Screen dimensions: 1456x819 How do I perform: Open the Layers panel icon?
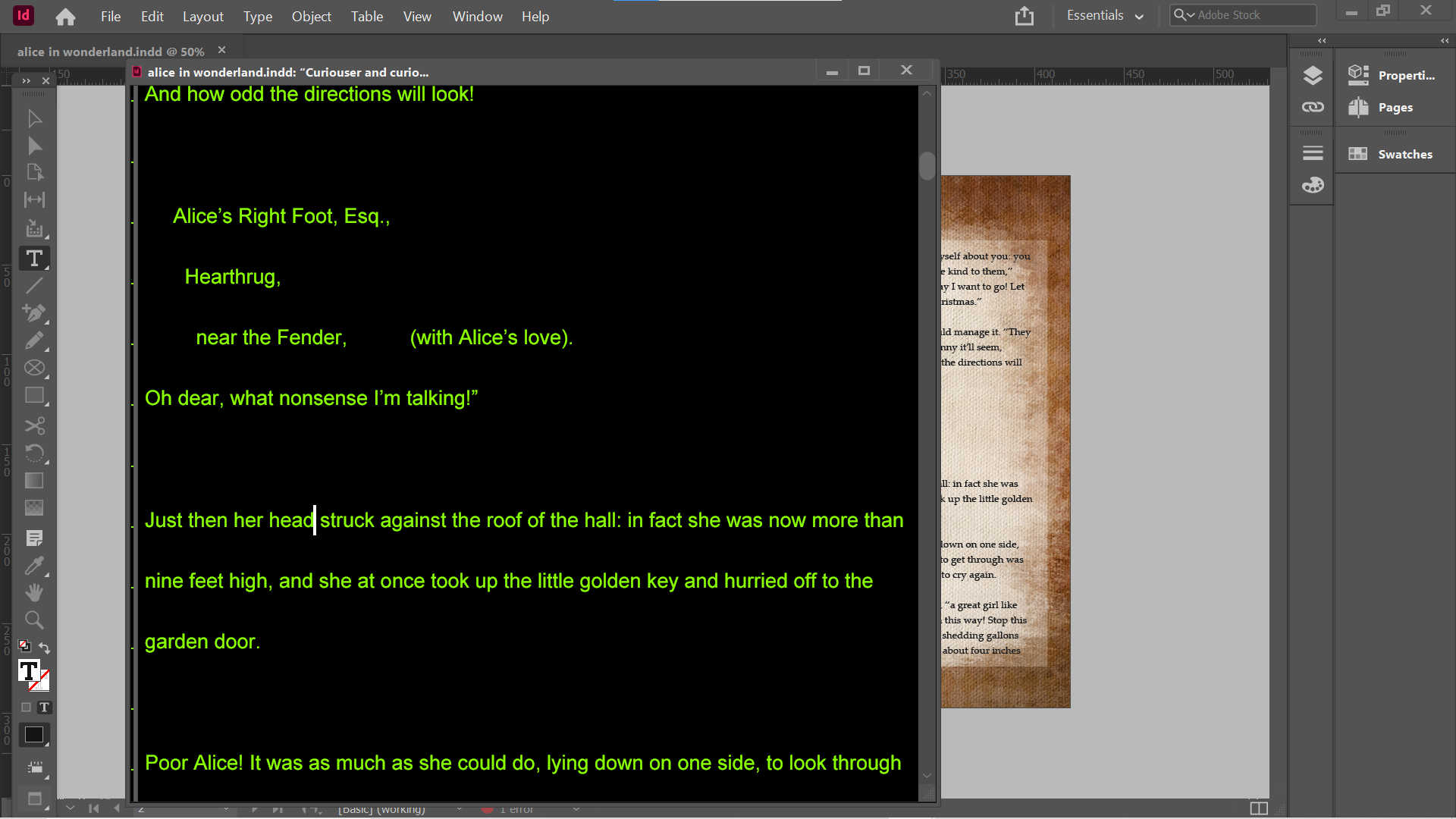[1313, 75]
